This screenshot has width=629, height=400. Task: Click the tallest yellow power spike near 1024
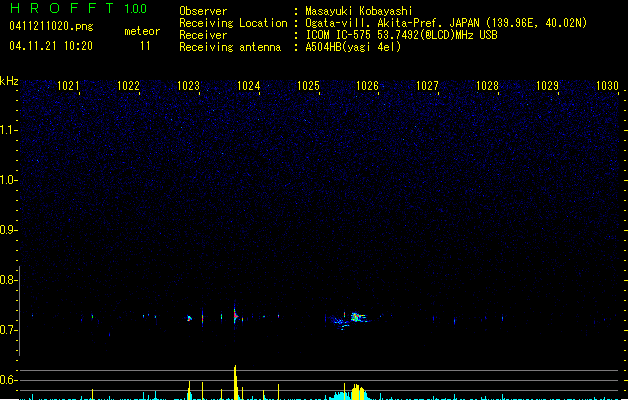[235, 382]
